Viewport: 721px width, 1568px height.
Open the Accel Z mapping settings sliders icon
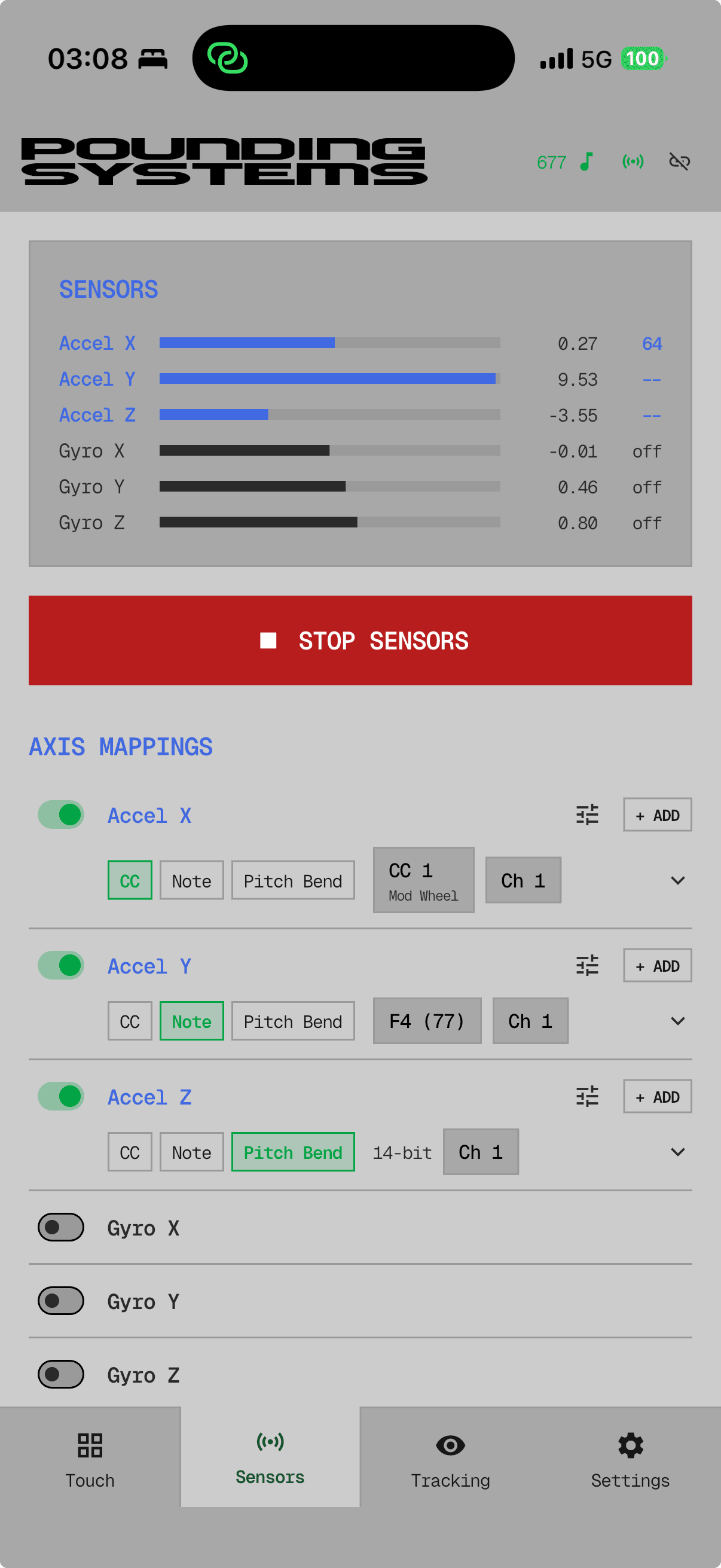(x=588, y=1096)
